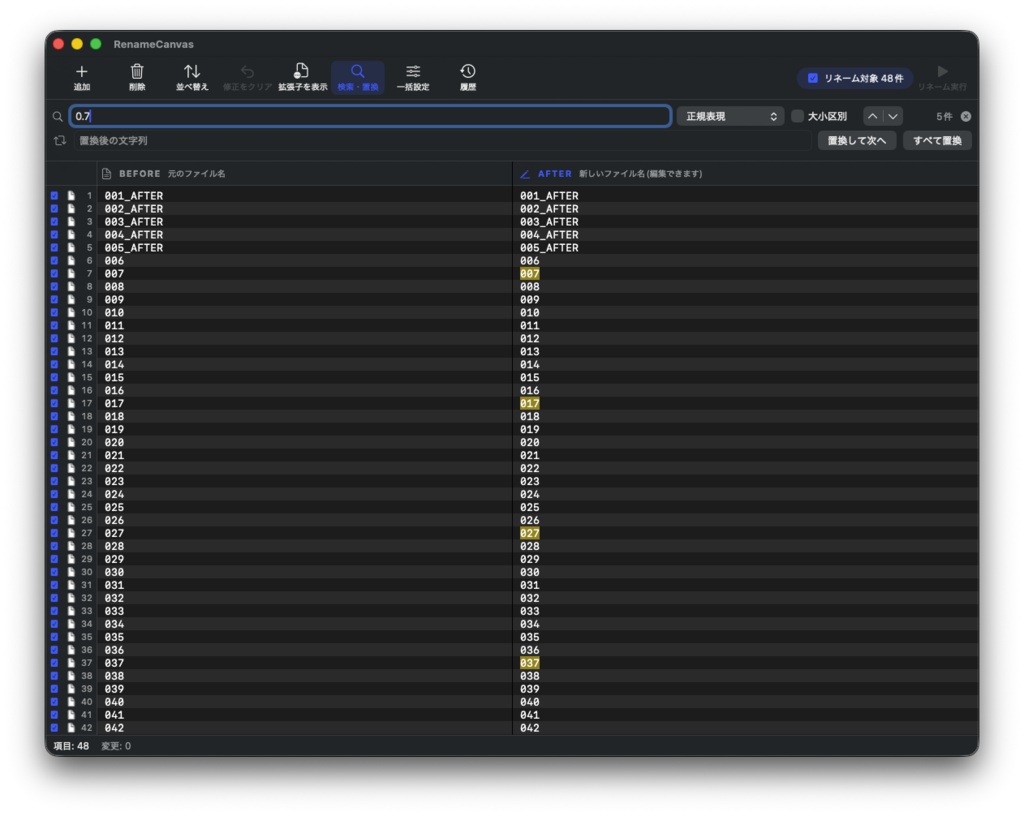Select the BEFORE name 005_AFTER
The image size is (1024, 816).
pos(134,248)
